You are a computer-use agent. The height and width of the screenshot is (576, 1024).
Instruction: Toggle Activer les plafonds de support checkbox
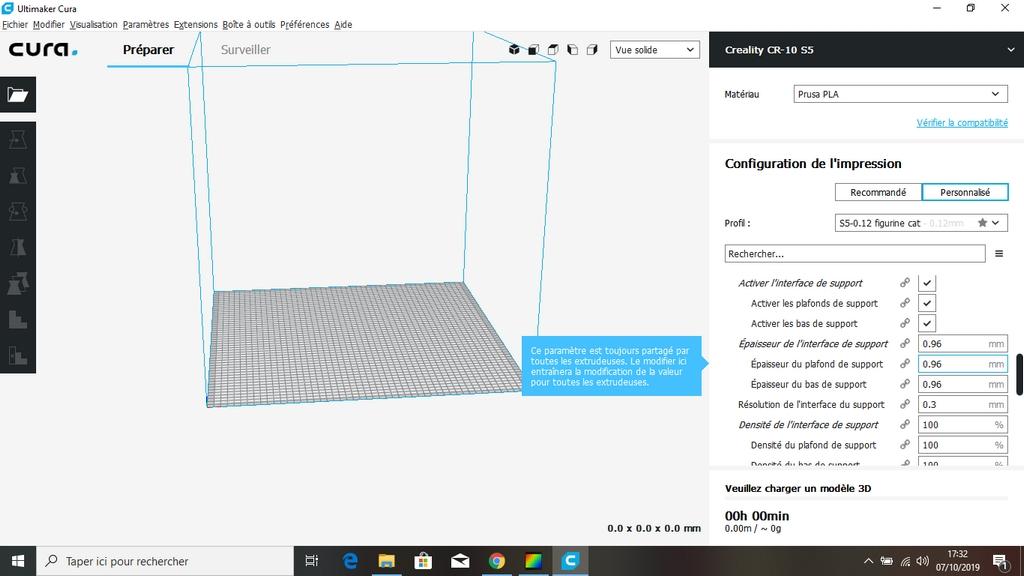(x=927, y=303)
